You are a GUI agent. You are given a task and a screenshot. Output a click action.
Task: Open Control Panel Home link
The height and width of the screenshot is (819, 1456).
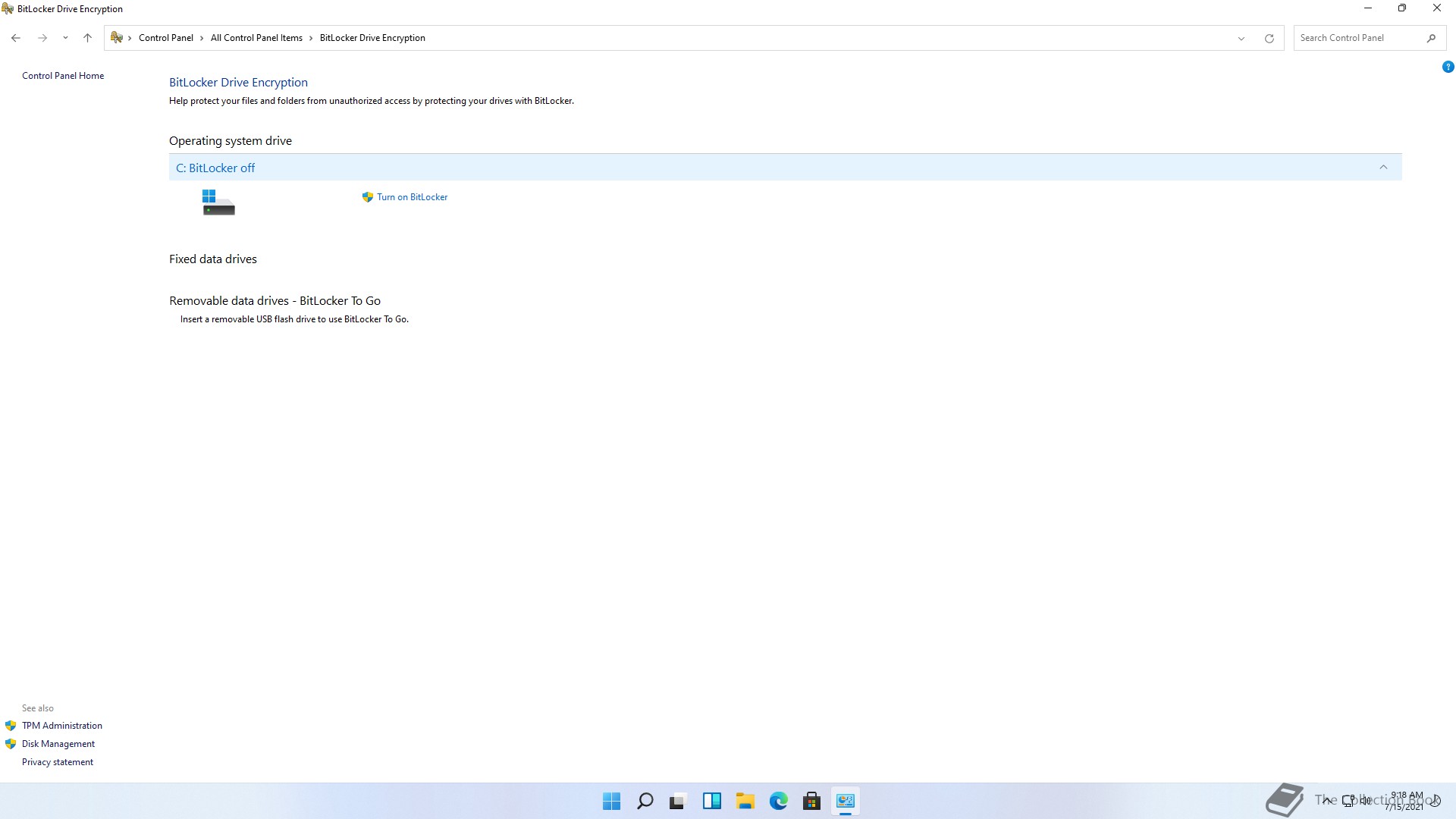click(x=63, y=76)
